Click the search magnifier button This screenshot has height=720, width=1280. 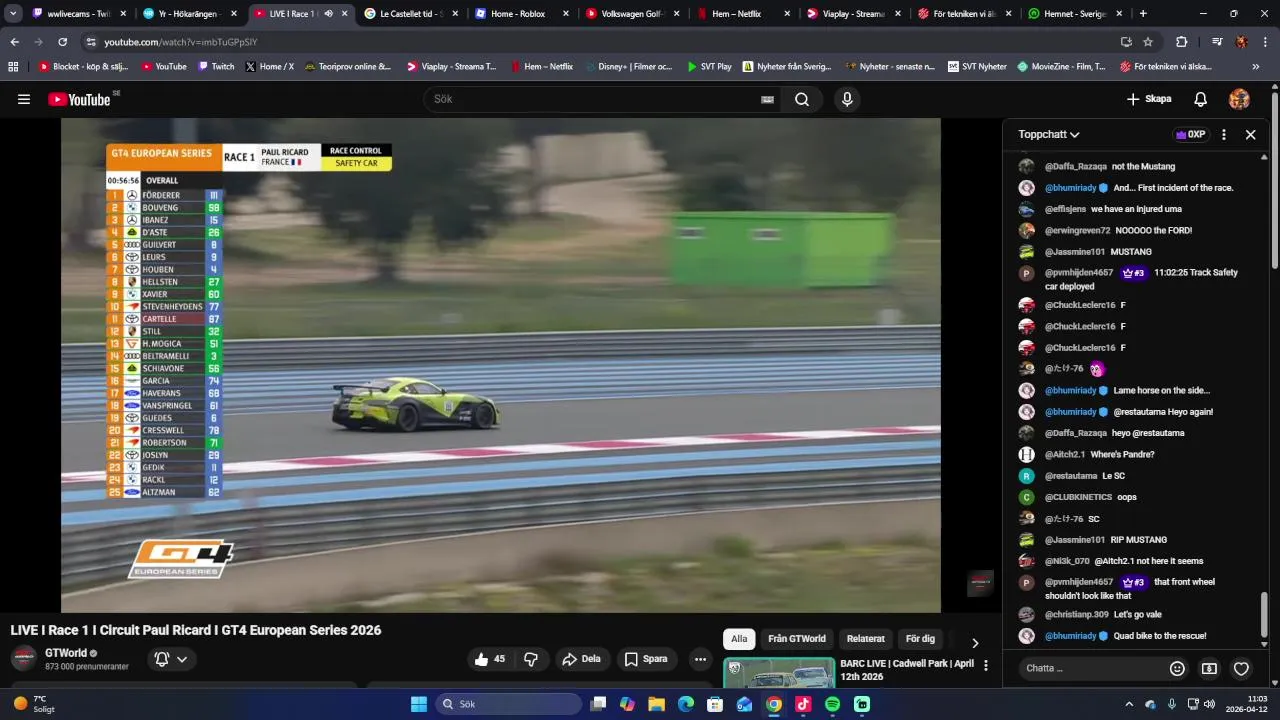[802, 99]
